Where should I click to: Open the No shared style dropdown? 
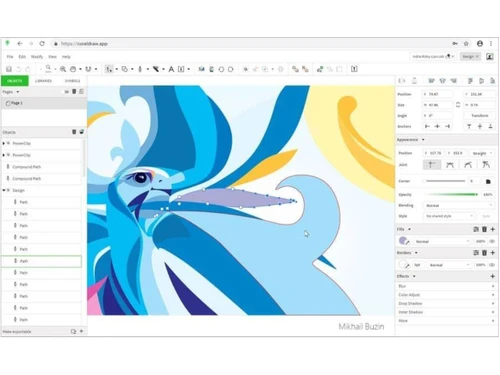pyautogui.click(x=449, y=216)
